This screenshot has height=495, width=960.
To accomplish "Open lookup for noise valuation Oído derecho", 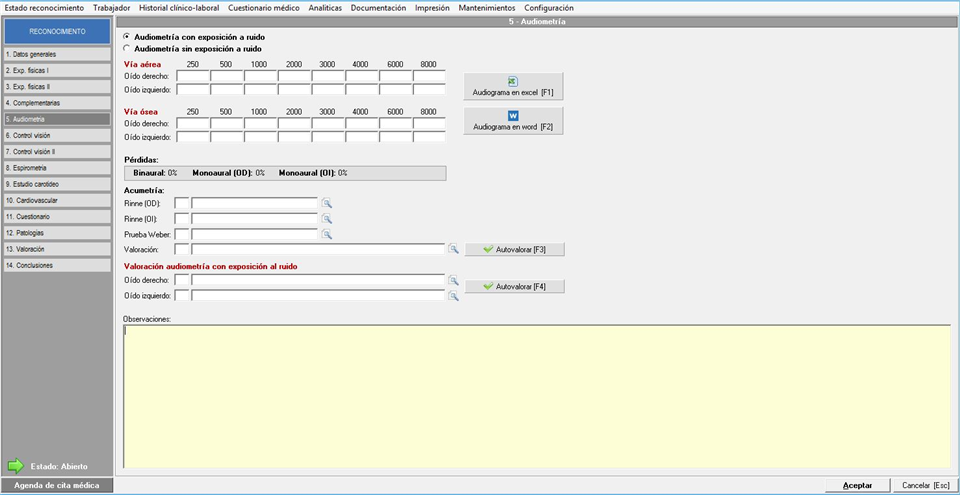I will coord(453,281).
